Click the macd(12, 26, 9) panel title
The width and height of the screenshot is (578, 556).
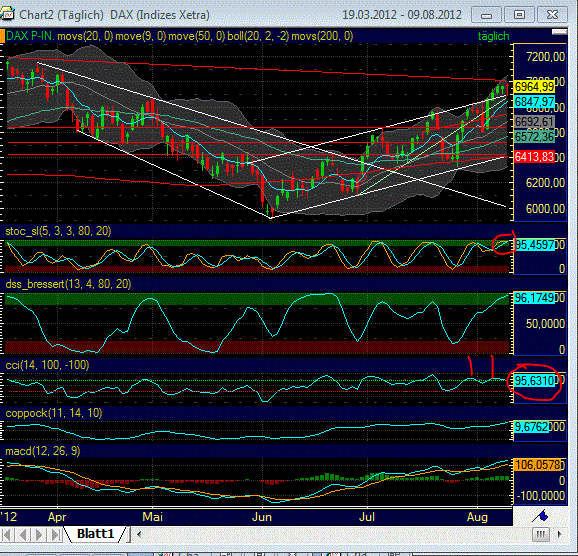coord(43,451)
